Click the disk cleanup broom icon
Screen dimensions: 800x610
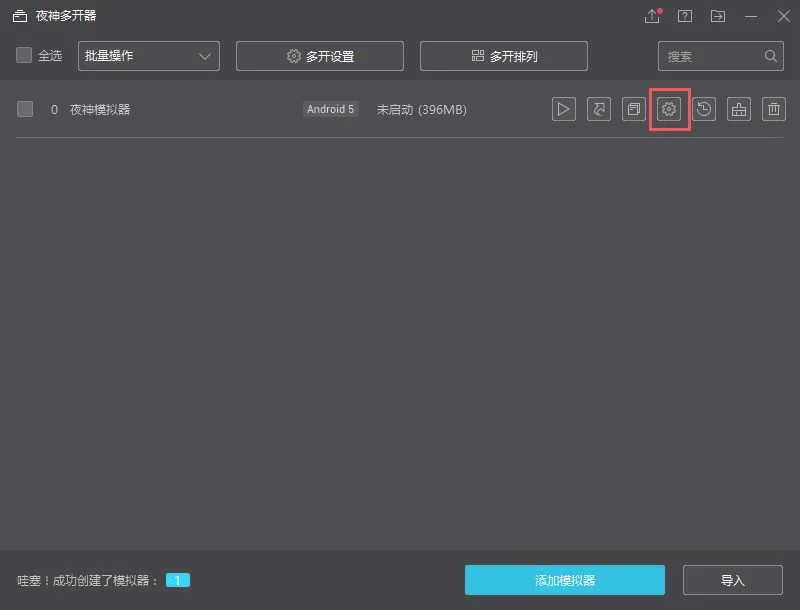(x=739, y=109)
